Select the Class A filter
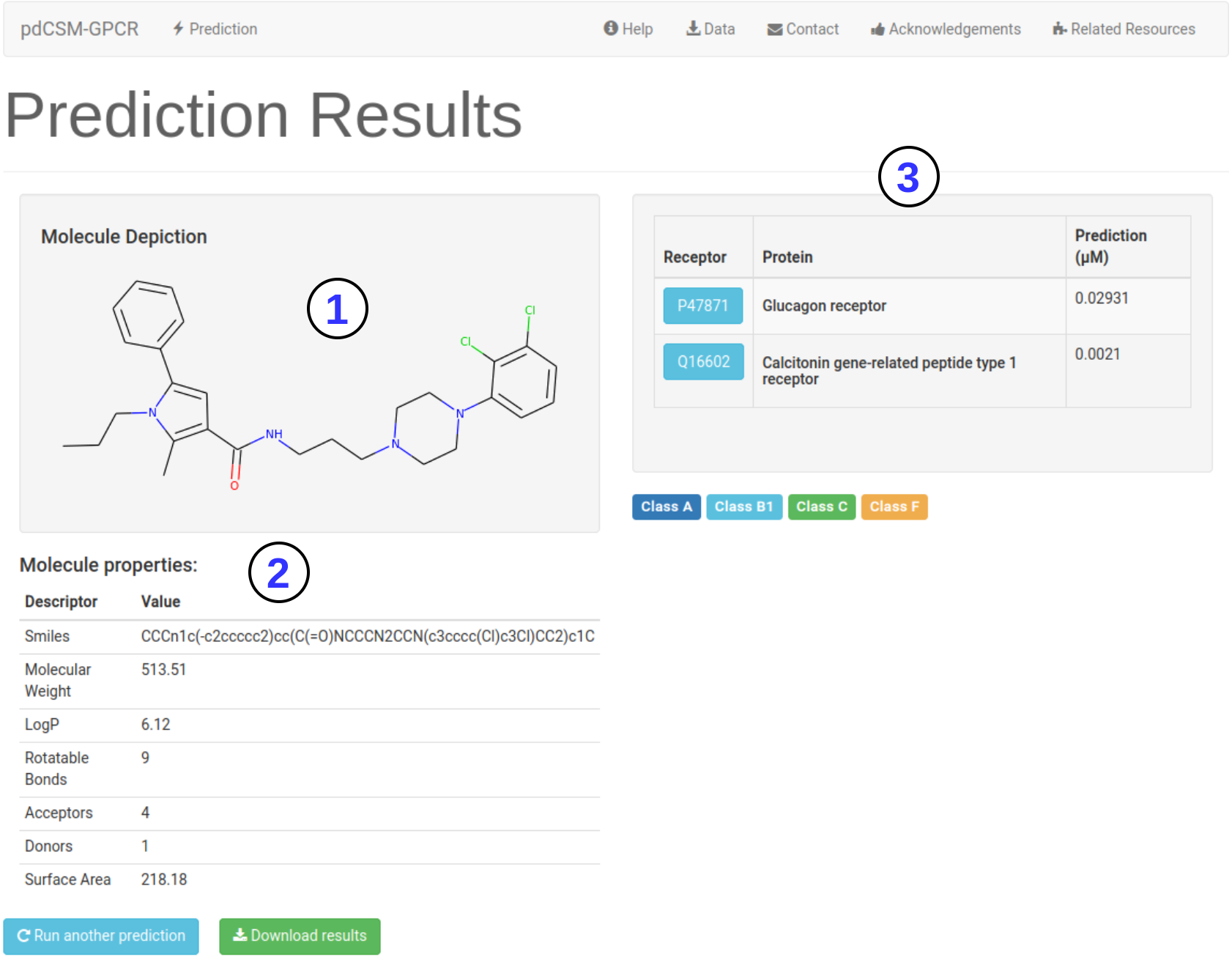This screenshot has width=1232, height=960. 666,507
